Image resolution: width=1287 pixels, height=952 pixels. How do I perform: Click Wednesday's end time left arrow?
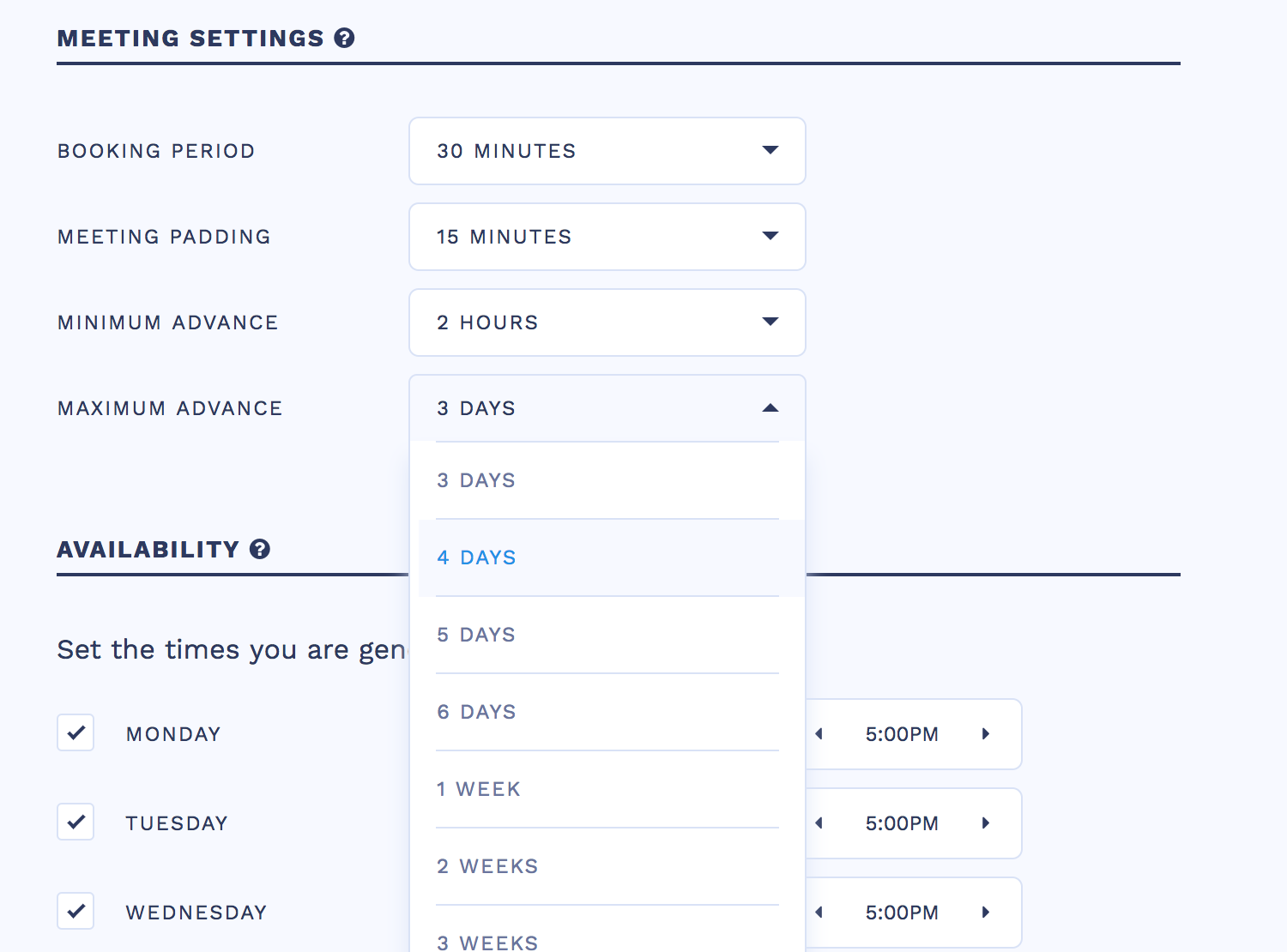coord(819,913)
